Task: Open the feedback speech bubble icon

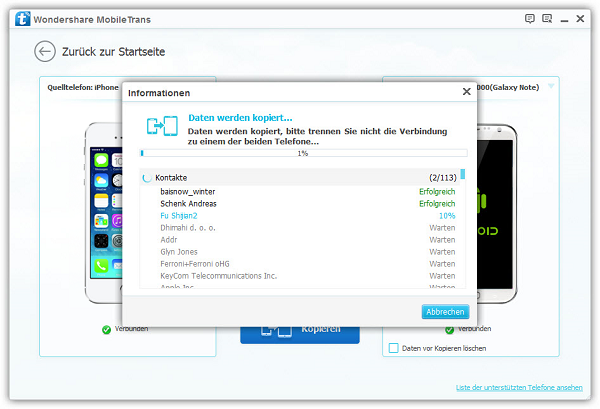Action: click(x=530, y=18)
